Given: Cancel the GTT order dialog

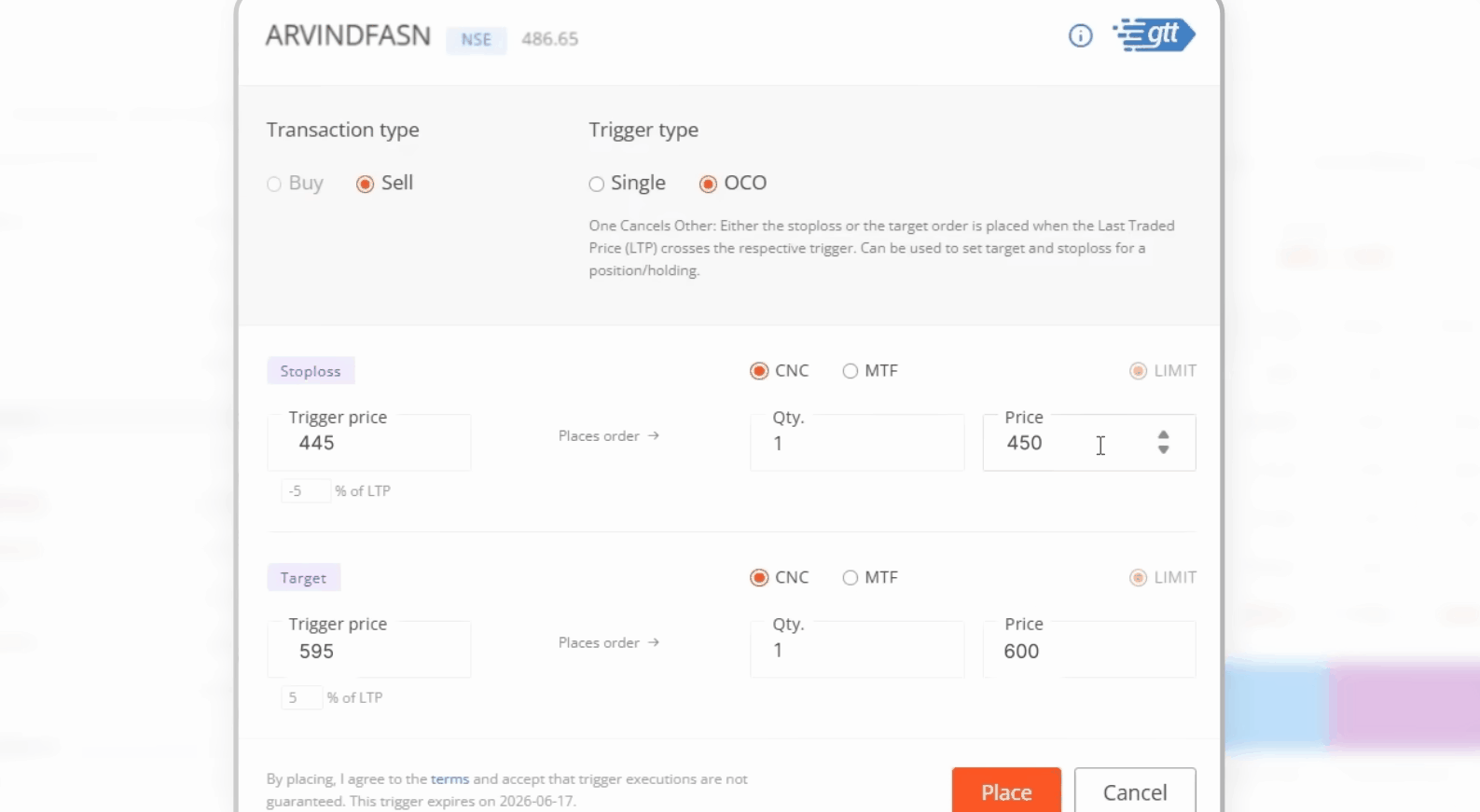Looking at the screenshot, I should click(x=1134, y=791).
